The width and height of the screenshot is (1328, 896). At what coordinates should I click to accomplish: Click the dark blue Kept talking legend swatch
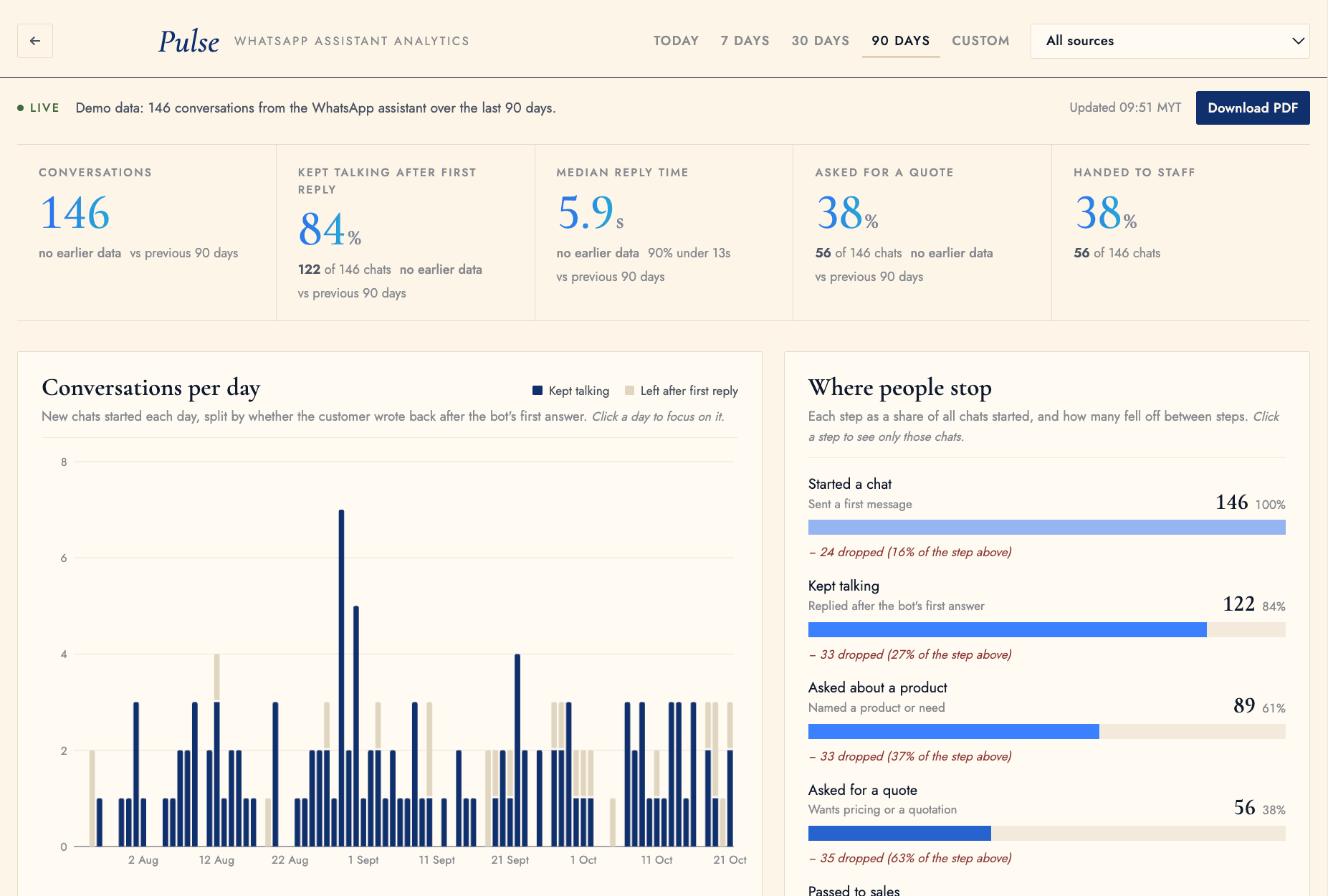click(537, 391)
